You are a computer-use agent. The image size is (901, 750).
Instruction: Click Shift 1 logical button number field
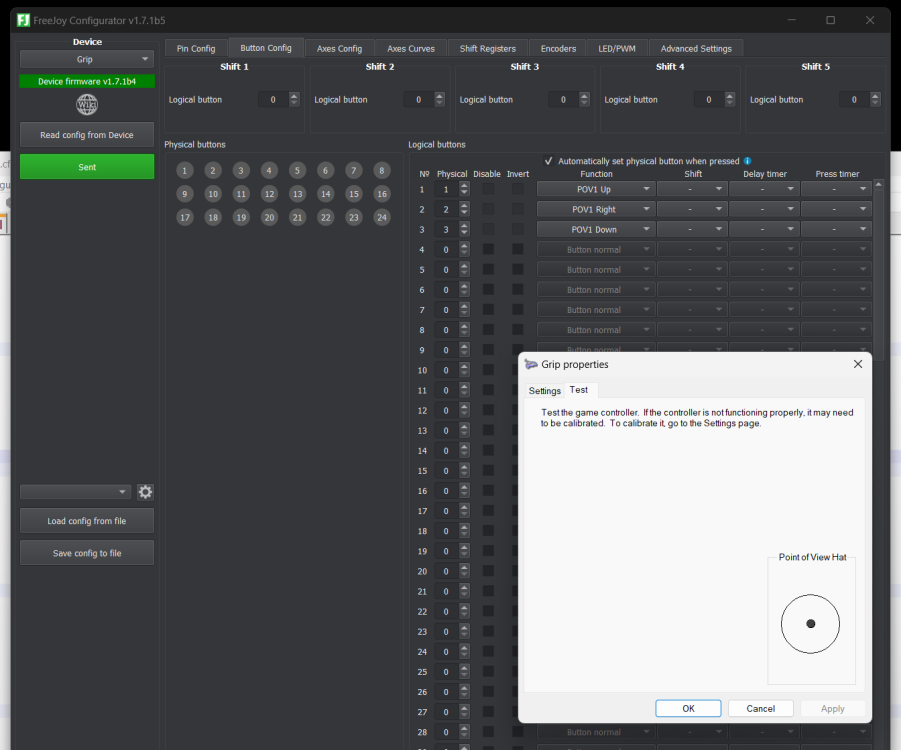[272, 100]
